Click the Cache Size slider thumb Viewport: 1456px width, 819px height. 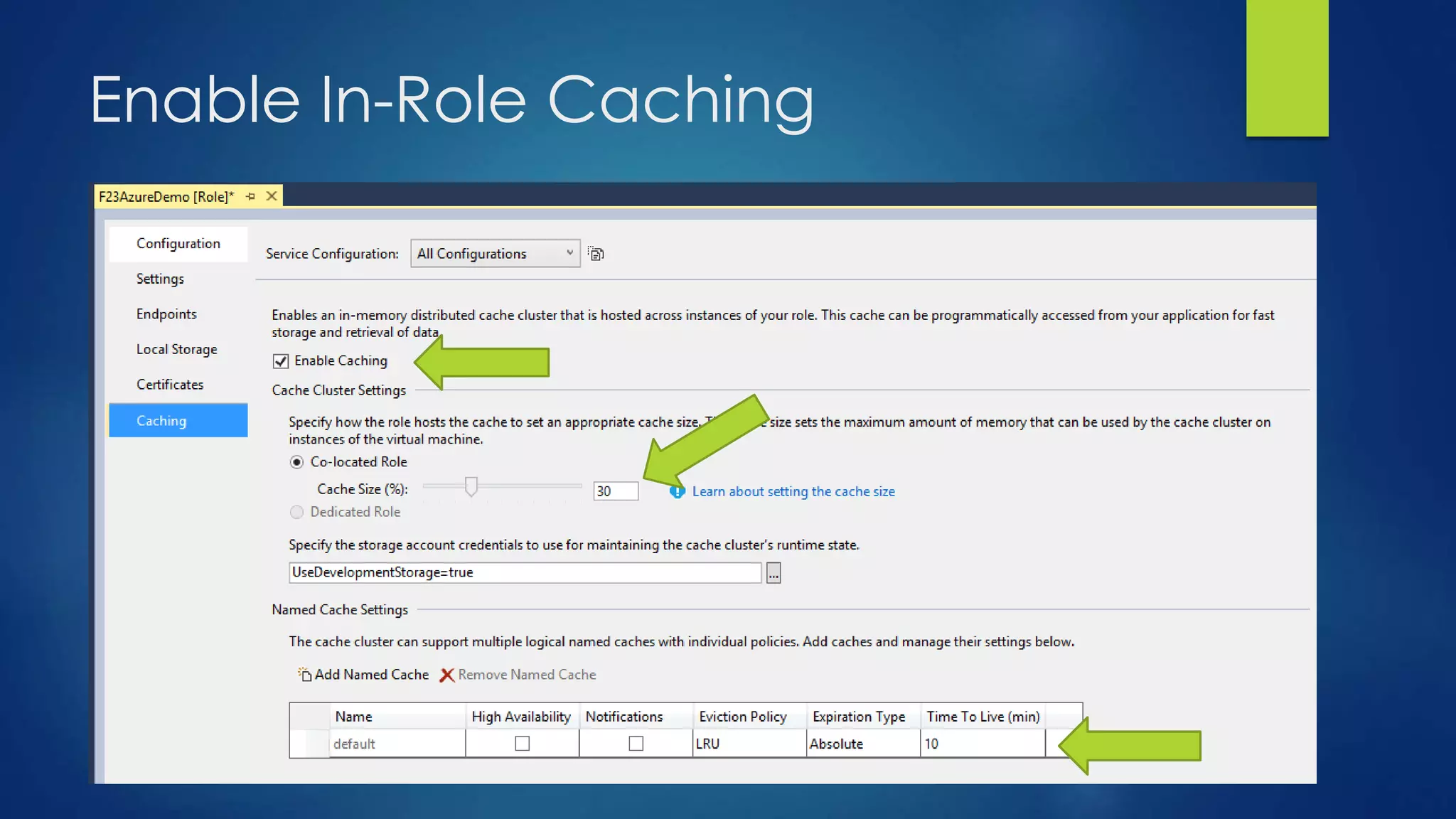(471, 486)
